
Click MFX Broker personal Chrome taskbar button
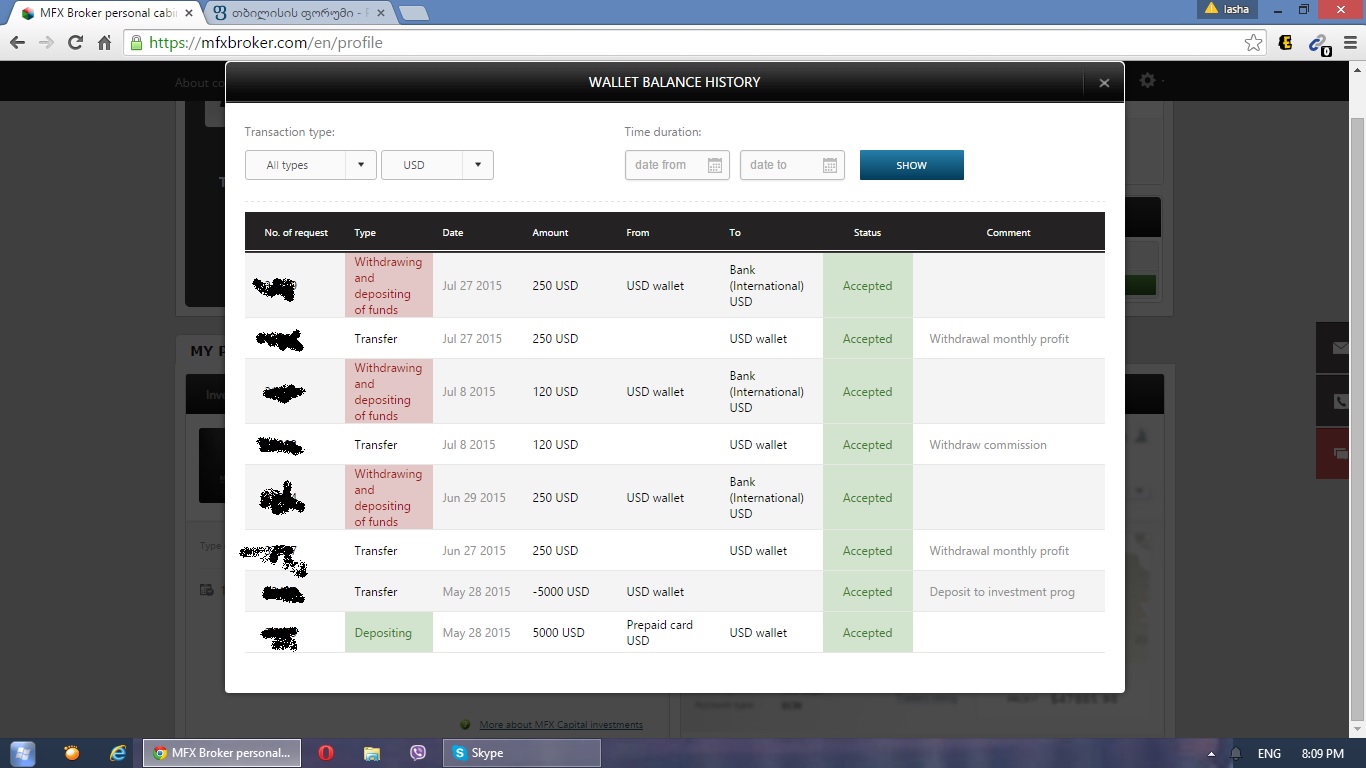(x=222, y=753)
